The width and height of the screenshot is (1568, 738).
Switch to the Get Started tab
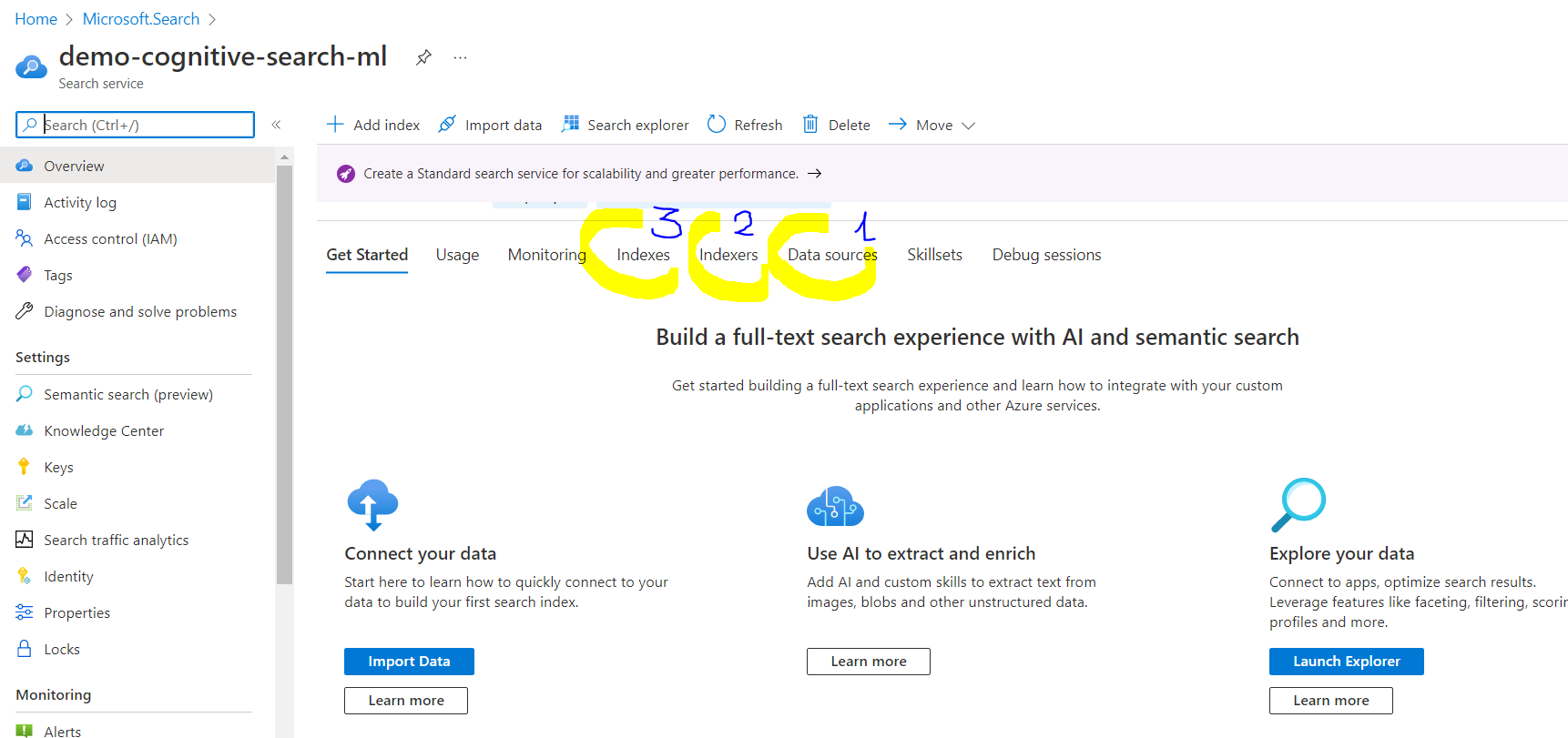click(x=367, y=255)
